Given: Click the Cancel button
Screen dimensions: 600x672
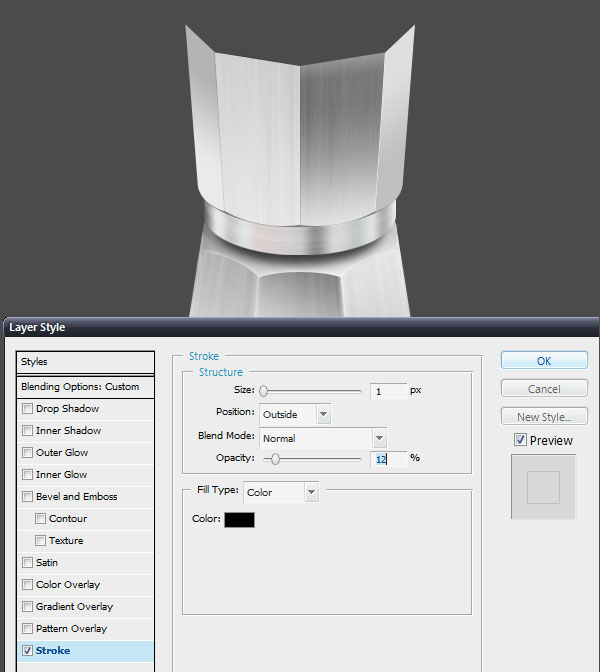Looking at the screenshot, I should click(544, 389).
